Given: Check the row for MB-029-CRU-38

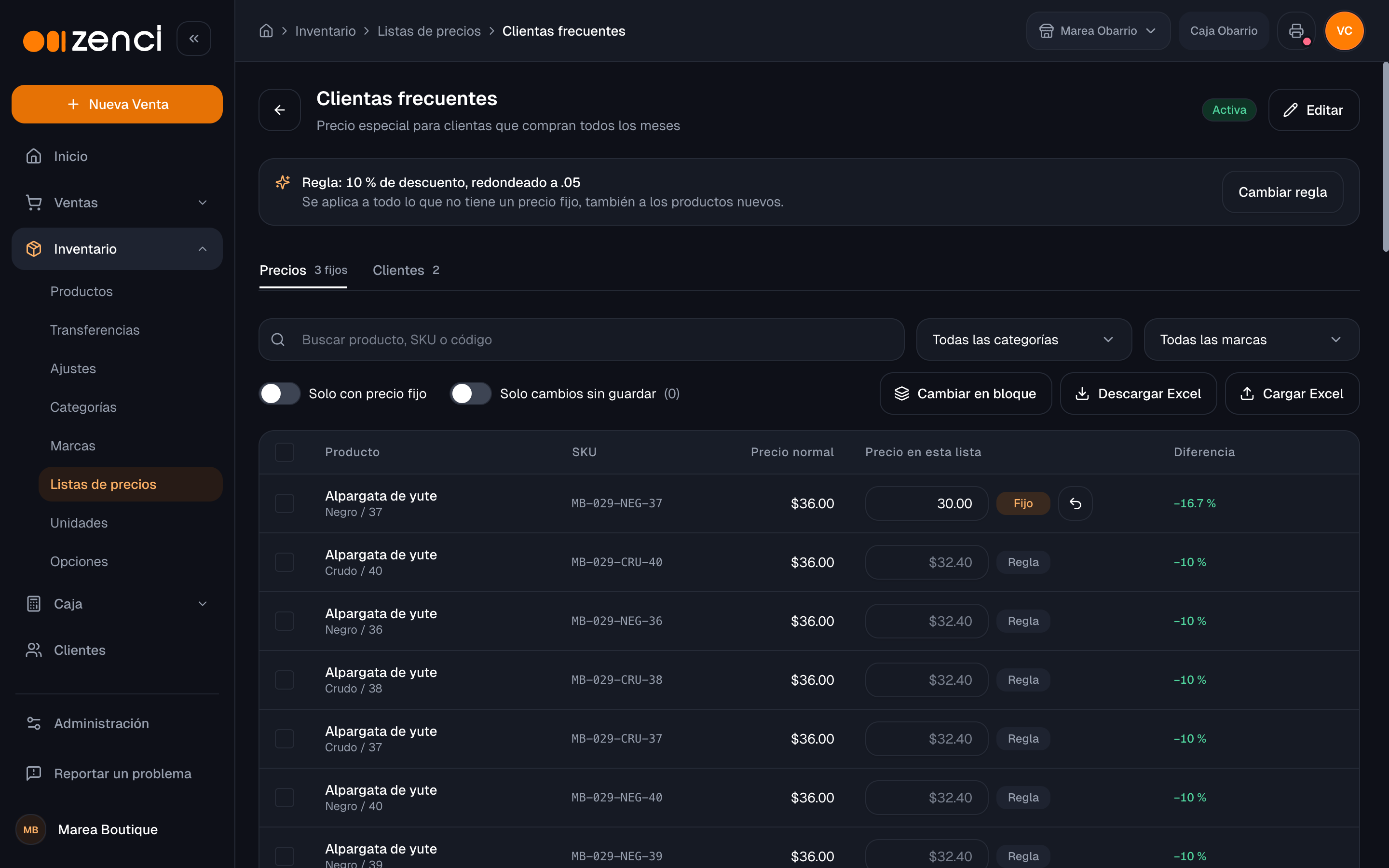Looking at the screenshot, I should pos(284,680).
